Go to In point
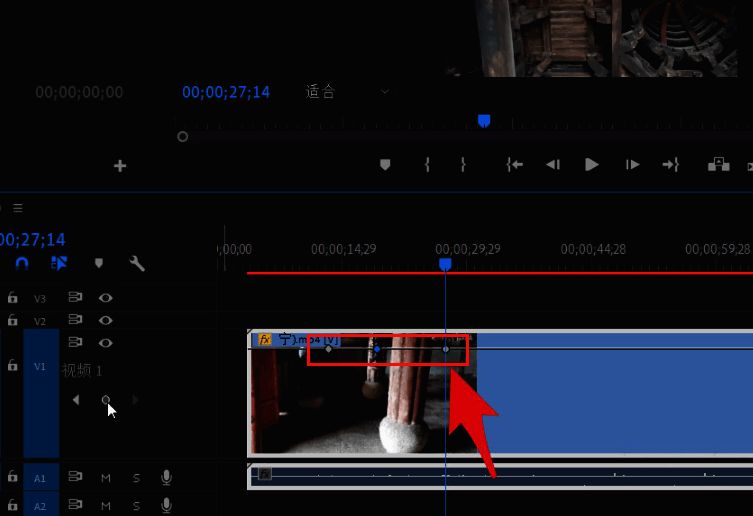The height and width of the screenshot is (516, 753). [514, 165]
